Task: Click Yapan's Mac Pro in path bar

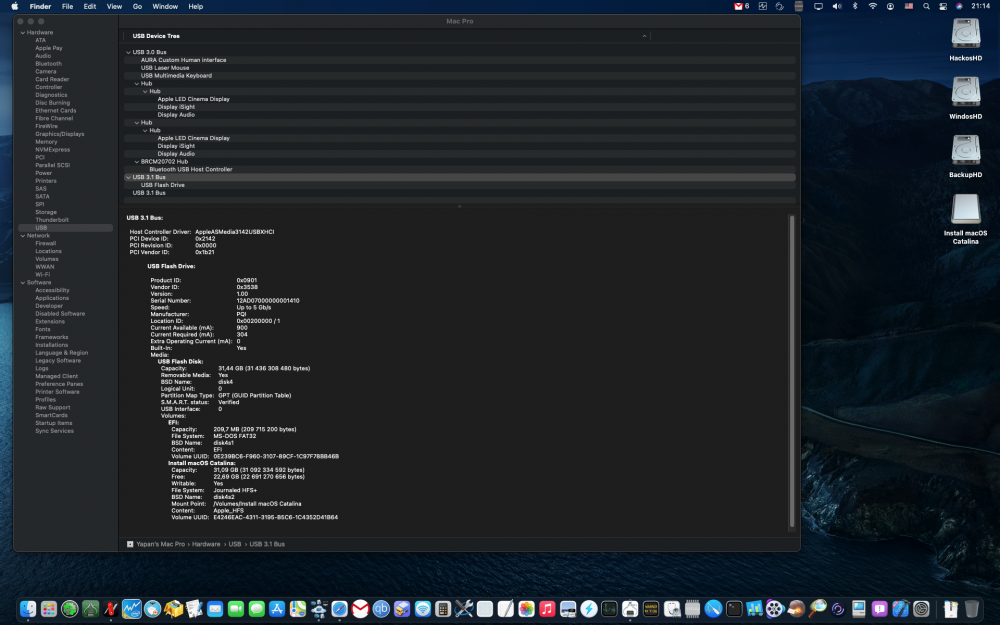Action: tap(160, 545)
